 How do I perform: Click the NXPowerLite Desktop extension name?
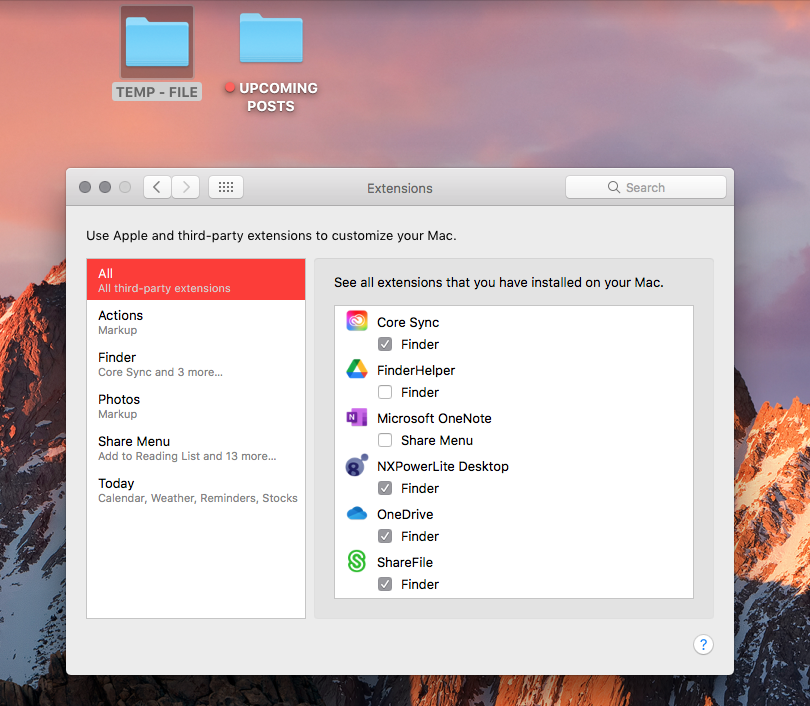(443, 466)
